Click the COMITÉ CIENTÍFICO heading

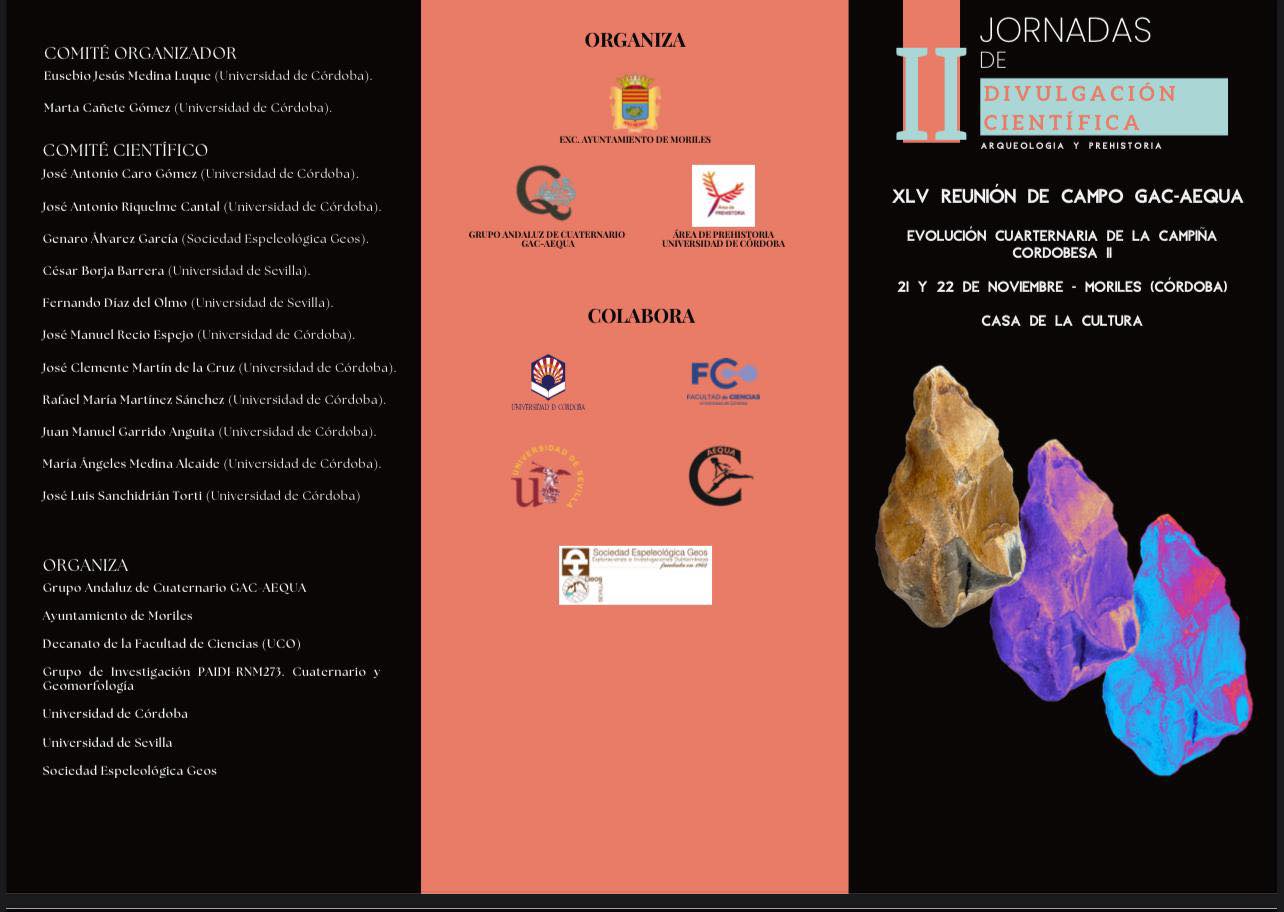pos(125,150)
